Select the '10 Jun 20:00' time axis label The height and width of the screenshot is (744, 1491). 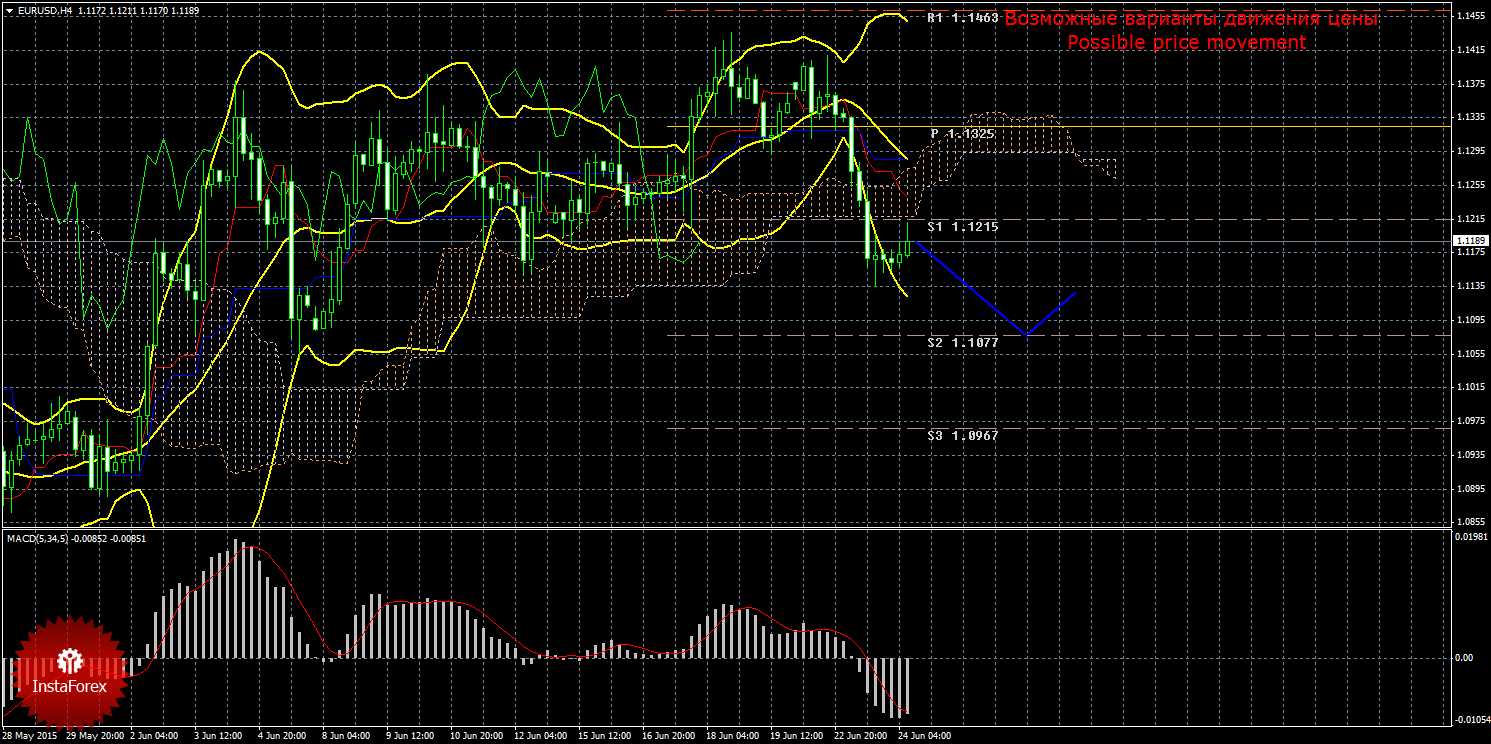[474, 735]
